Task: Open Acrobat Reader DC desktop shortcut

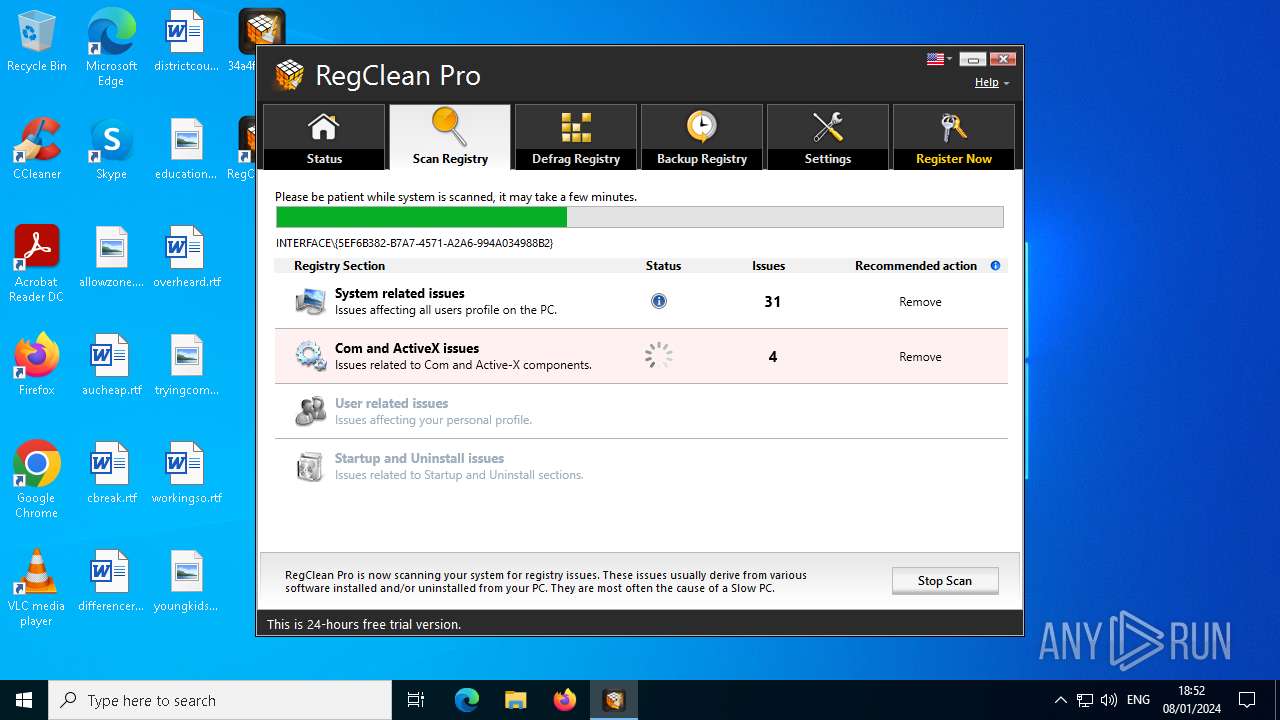Action: click(37, 264)
